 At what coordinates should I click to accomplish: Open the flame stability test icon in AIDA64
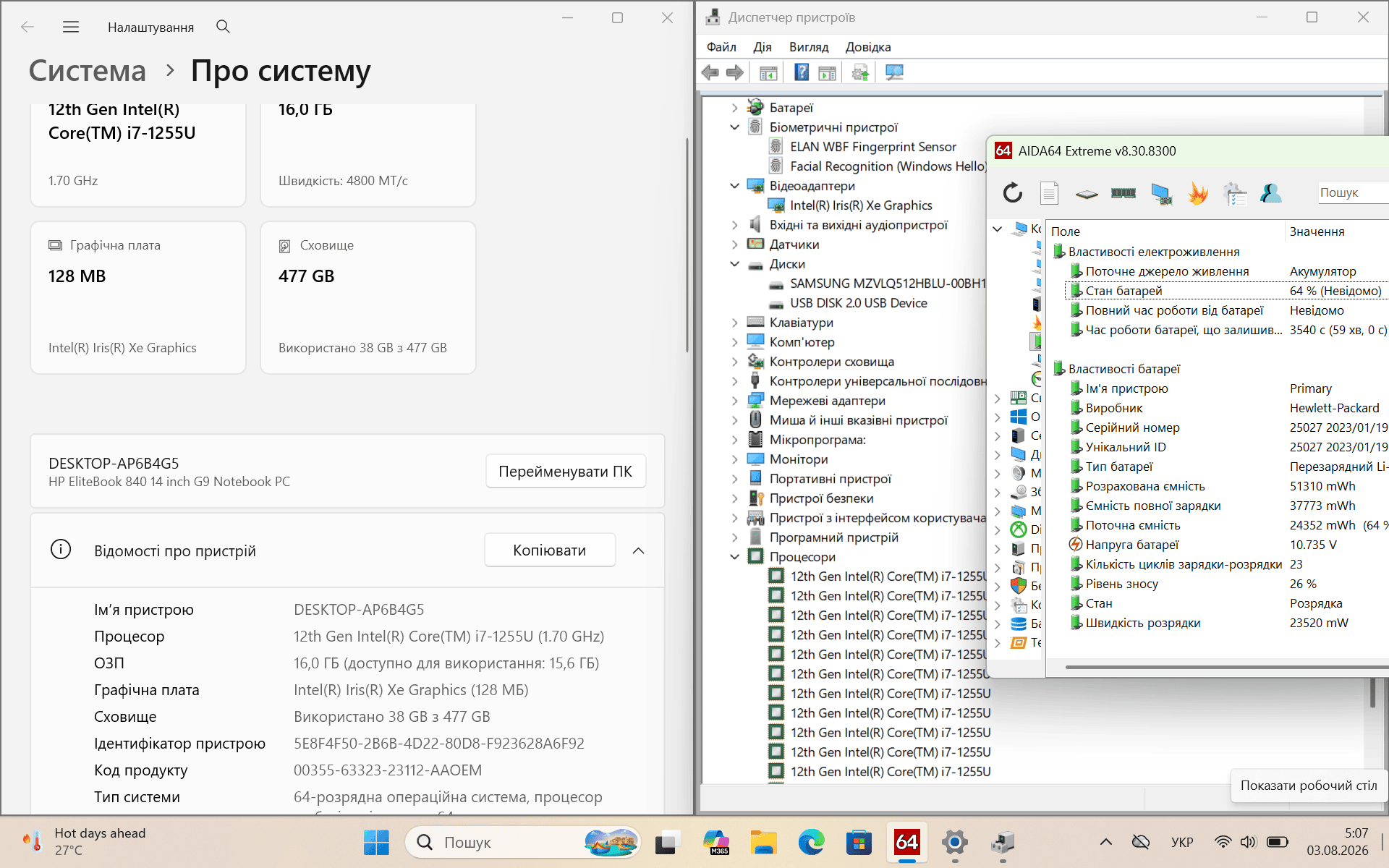(1198, 193)
